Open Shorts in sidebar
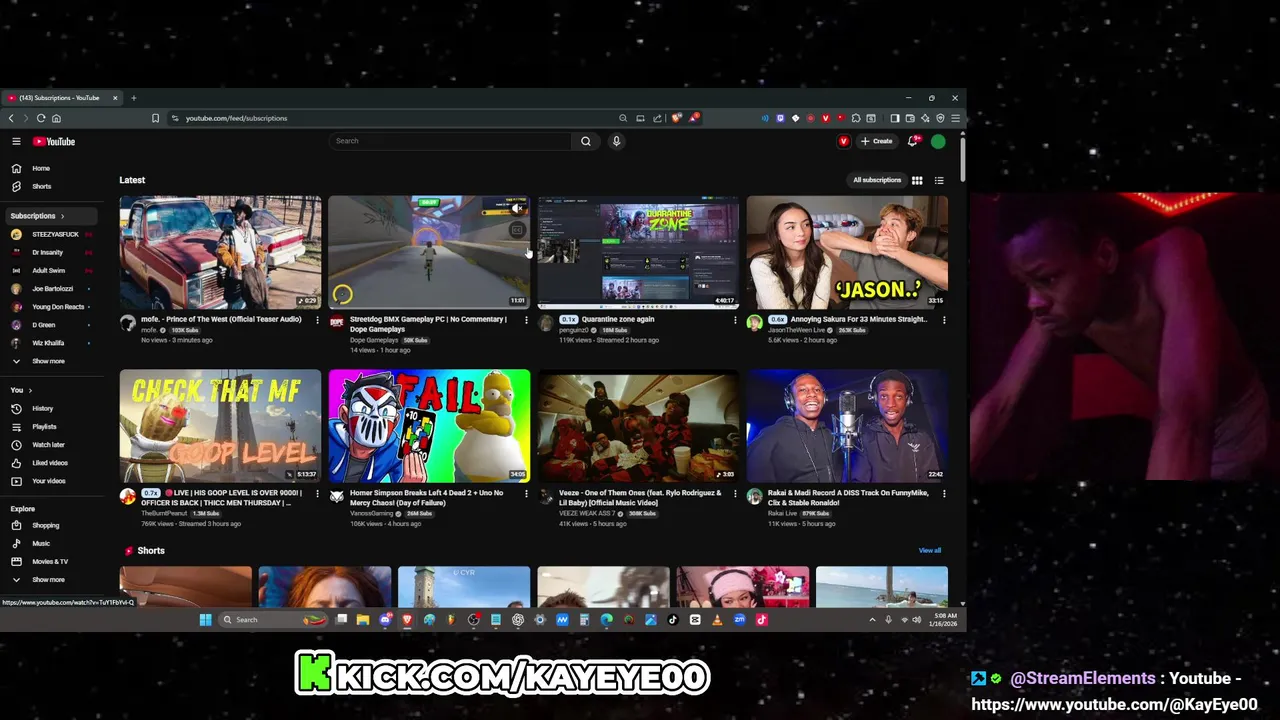Screen dimensions: 1280x720 (49, 186)
